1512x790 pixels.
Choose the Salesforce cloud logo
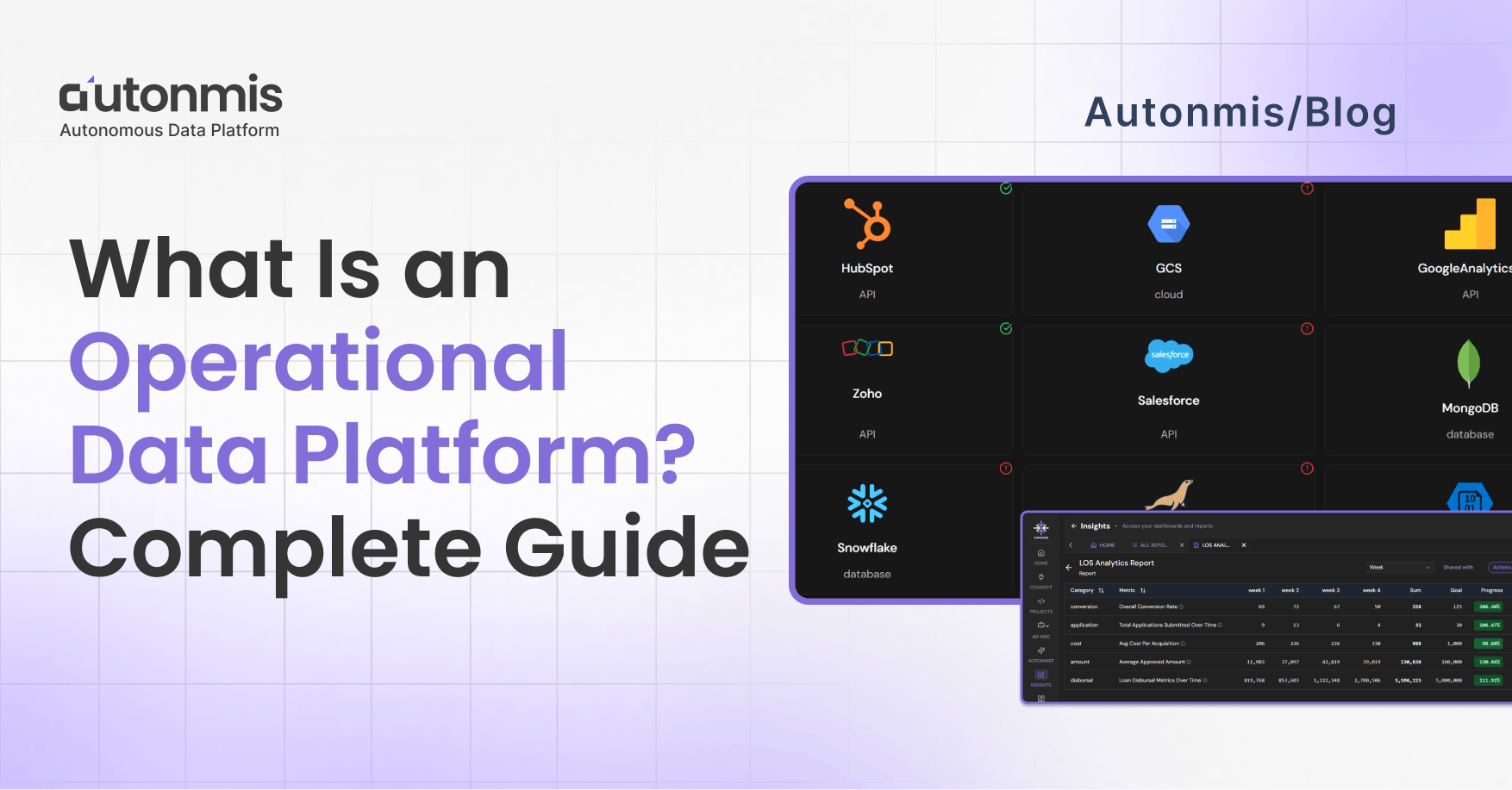(1169, 355)
